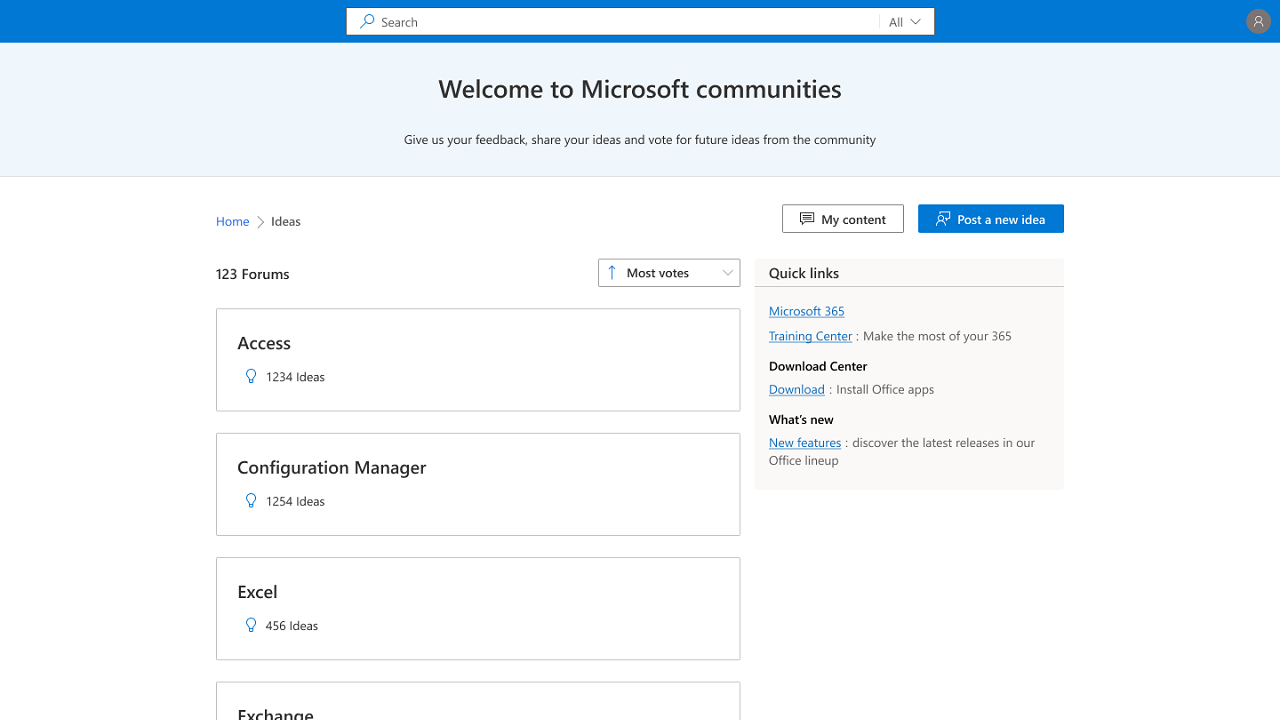Open the New features link
This screenshot has height=720, width=1280.
805,442
